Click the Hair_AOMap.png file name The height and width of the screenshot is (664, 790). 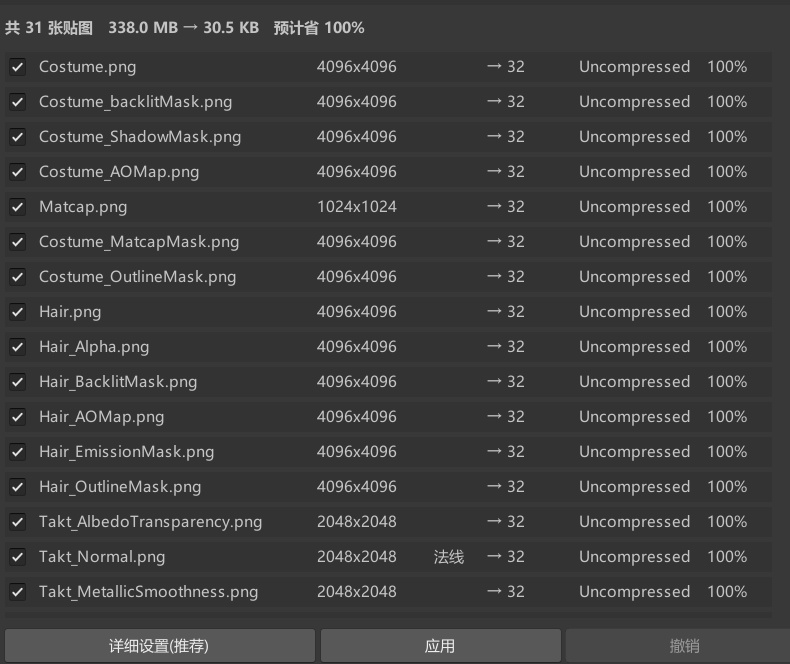point(102,417)
